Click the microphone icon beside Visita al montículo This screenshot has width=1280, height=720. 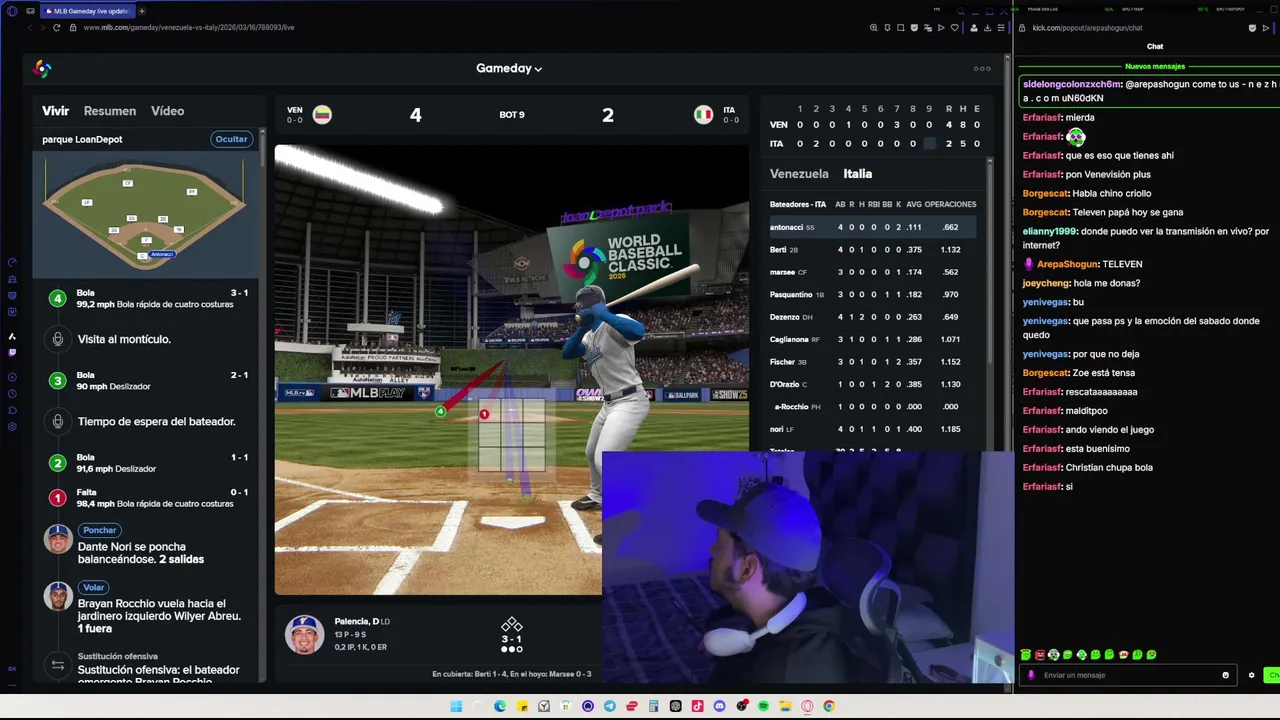pos(58,339)
